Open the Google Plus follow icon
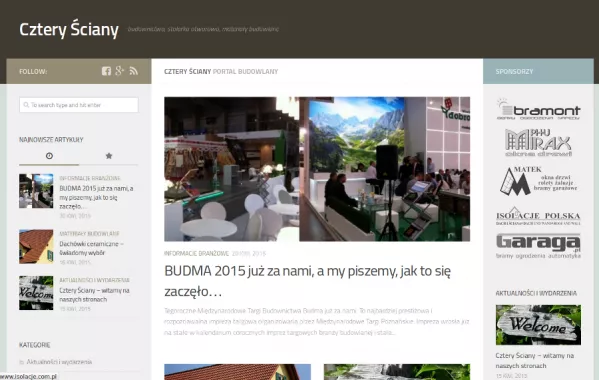Image resolution: width=599 pixels, height=380 pixels. click(120, 71)
